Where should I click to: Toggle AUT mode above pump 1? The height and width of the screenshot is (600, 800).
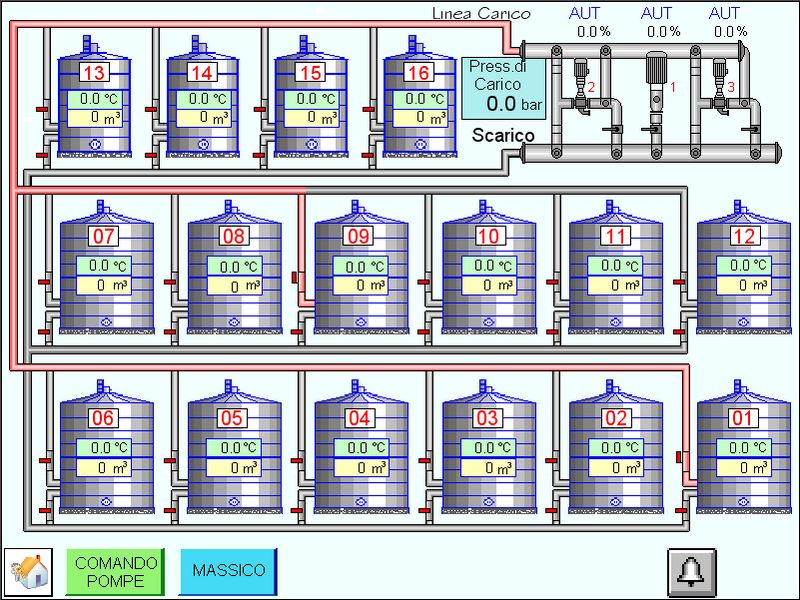(656, 13)
